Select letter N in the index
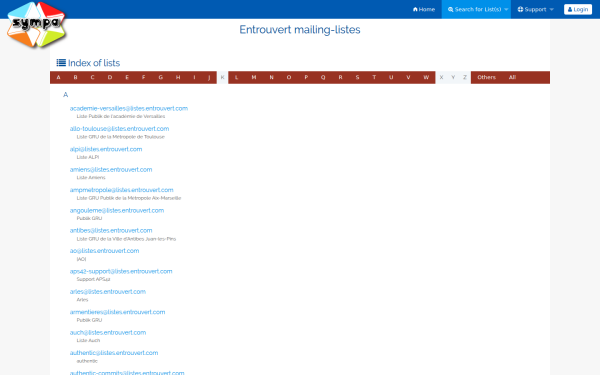The width and height of the screenshot is (600, 375). point(271,77)
